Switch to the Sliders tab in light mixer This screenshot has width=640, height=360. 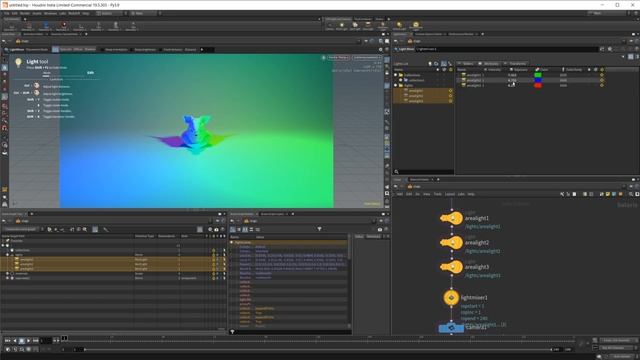pos(467,64)
